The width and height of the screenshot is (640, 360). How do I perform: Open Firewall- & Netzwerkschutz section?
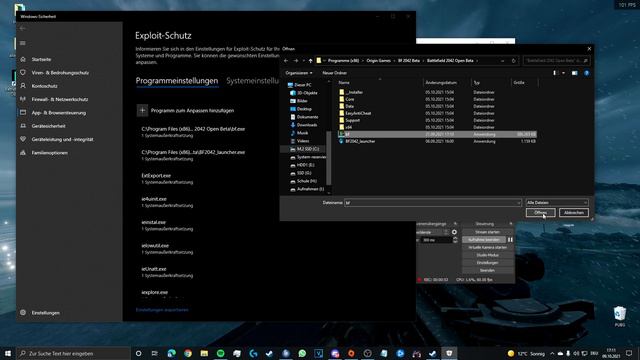[60, 99]
